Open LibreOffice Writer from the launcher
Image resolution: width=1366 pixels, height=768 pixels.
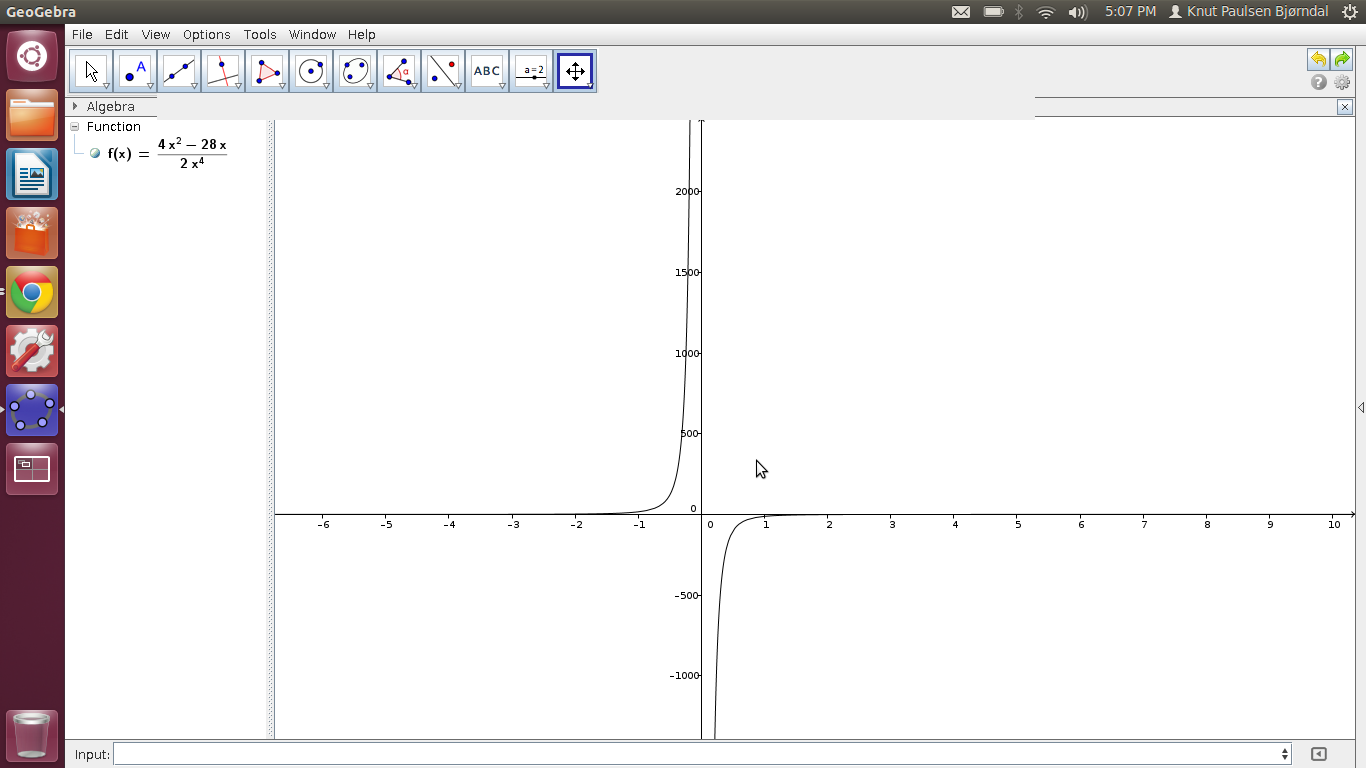[32, 174]
